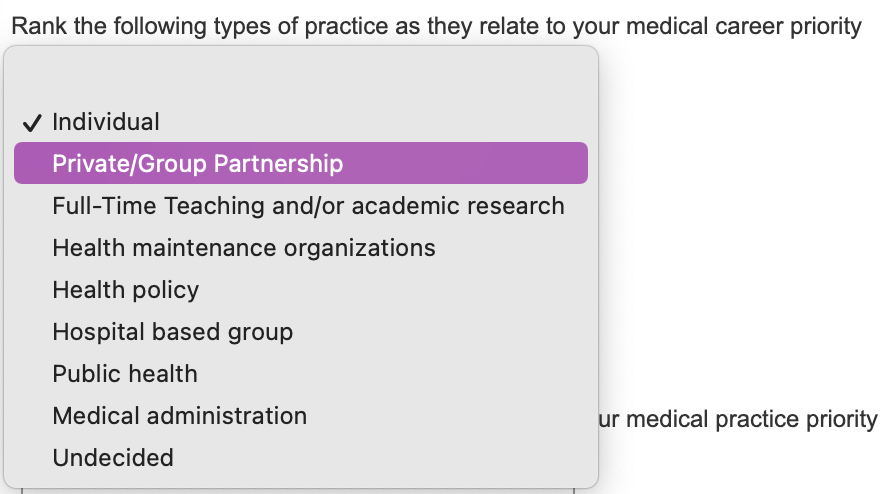Choose Private/Group Partnership from the list
Screen dimensions: 892x494
coord(198,164)
